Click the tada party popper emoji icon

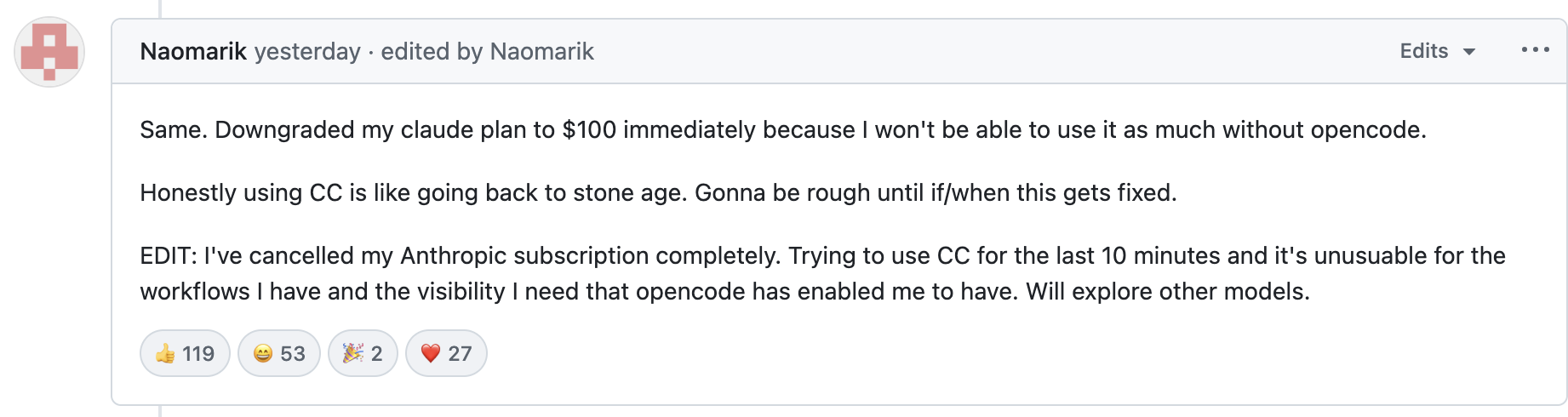click(x=352, y=353)
